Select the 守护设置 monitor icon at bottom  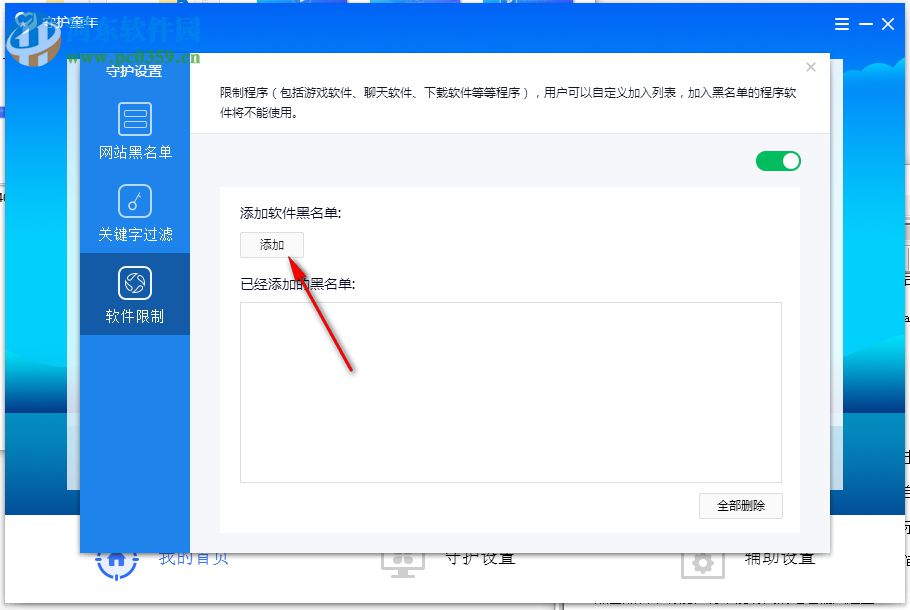[x=403, y=560]
